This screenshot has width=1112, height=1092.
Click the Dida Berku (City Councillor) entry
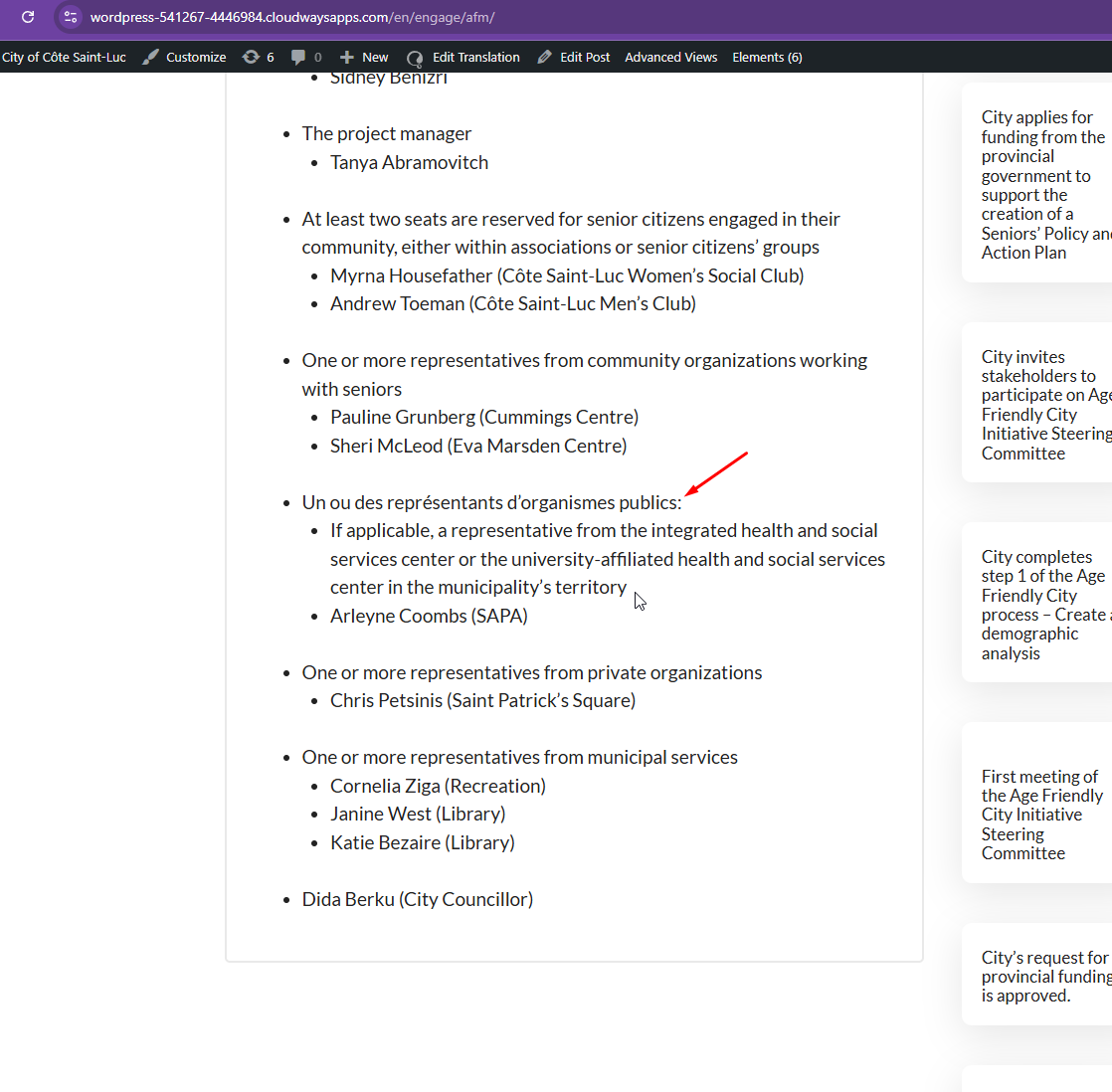418,899
